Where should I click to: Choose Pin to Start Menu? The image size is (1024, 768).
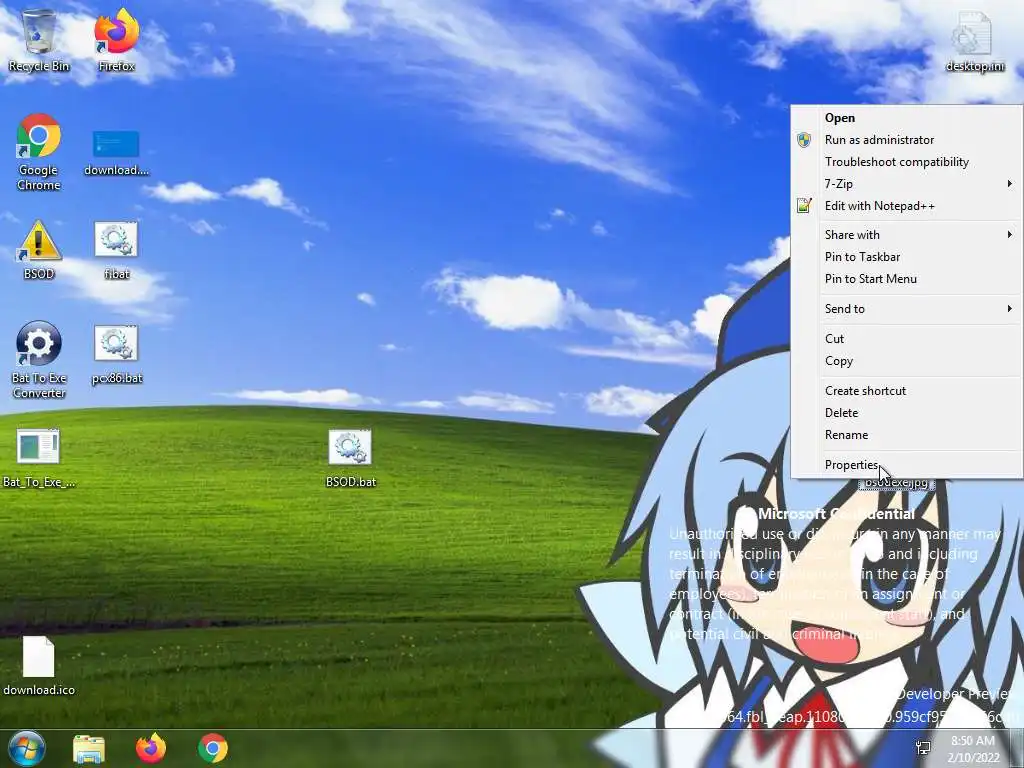[x=906, y=279]
